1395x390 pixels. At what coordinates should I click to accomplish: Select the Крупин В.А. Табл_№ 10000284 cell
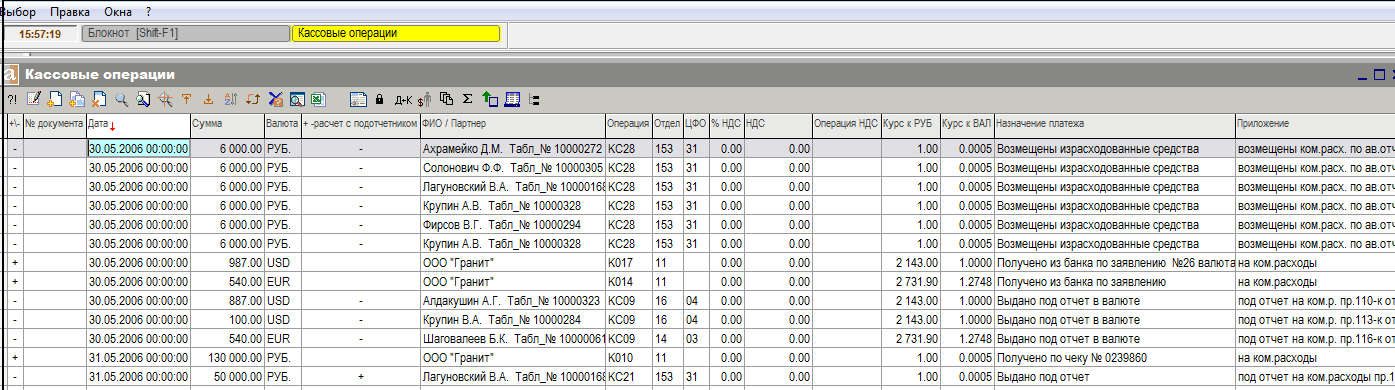pos(512,319)
